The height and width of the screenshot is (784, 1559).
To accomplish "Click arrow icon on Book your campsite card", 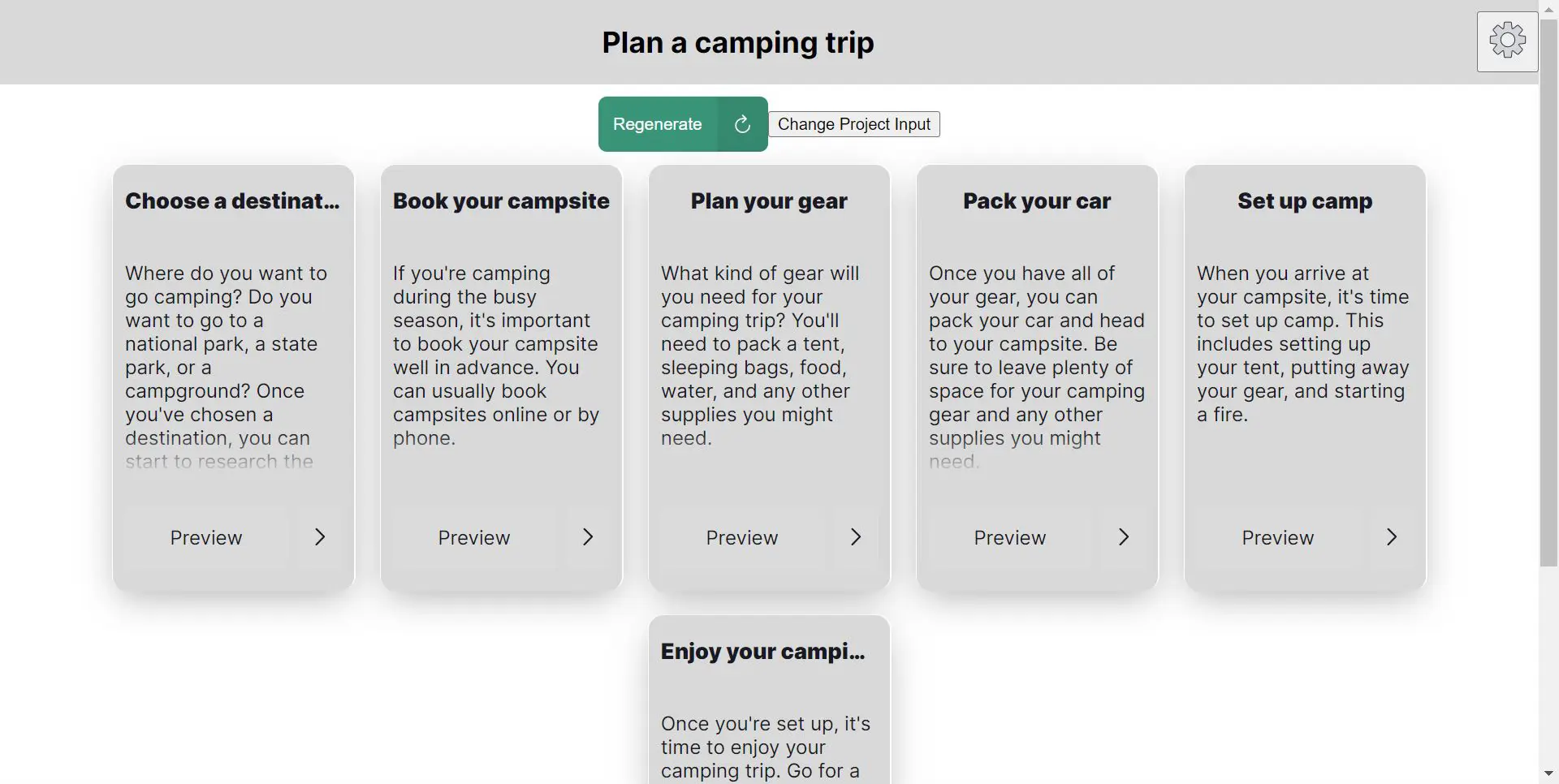I will tap(588, 537).
